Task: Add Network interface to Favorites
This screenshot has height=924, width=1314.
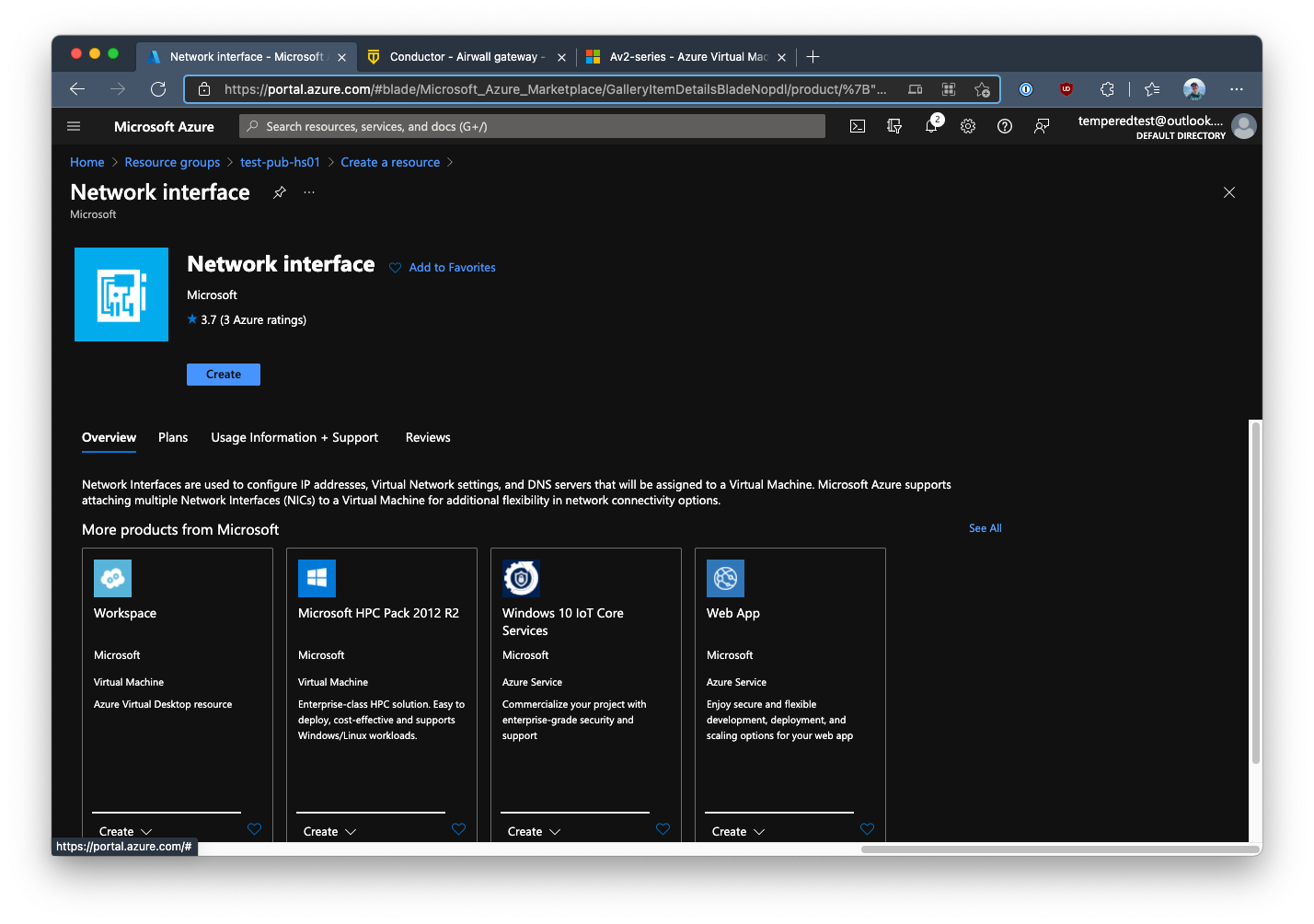Action: pyautogui.click(x=443, y=268)
